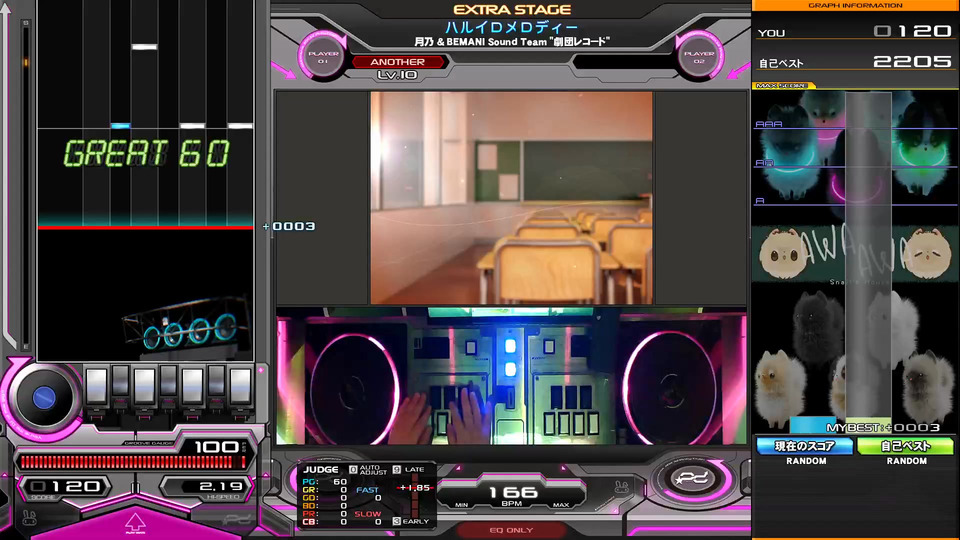
Task: Click the AAA rank line label
Action: click(x=768, y=124)
